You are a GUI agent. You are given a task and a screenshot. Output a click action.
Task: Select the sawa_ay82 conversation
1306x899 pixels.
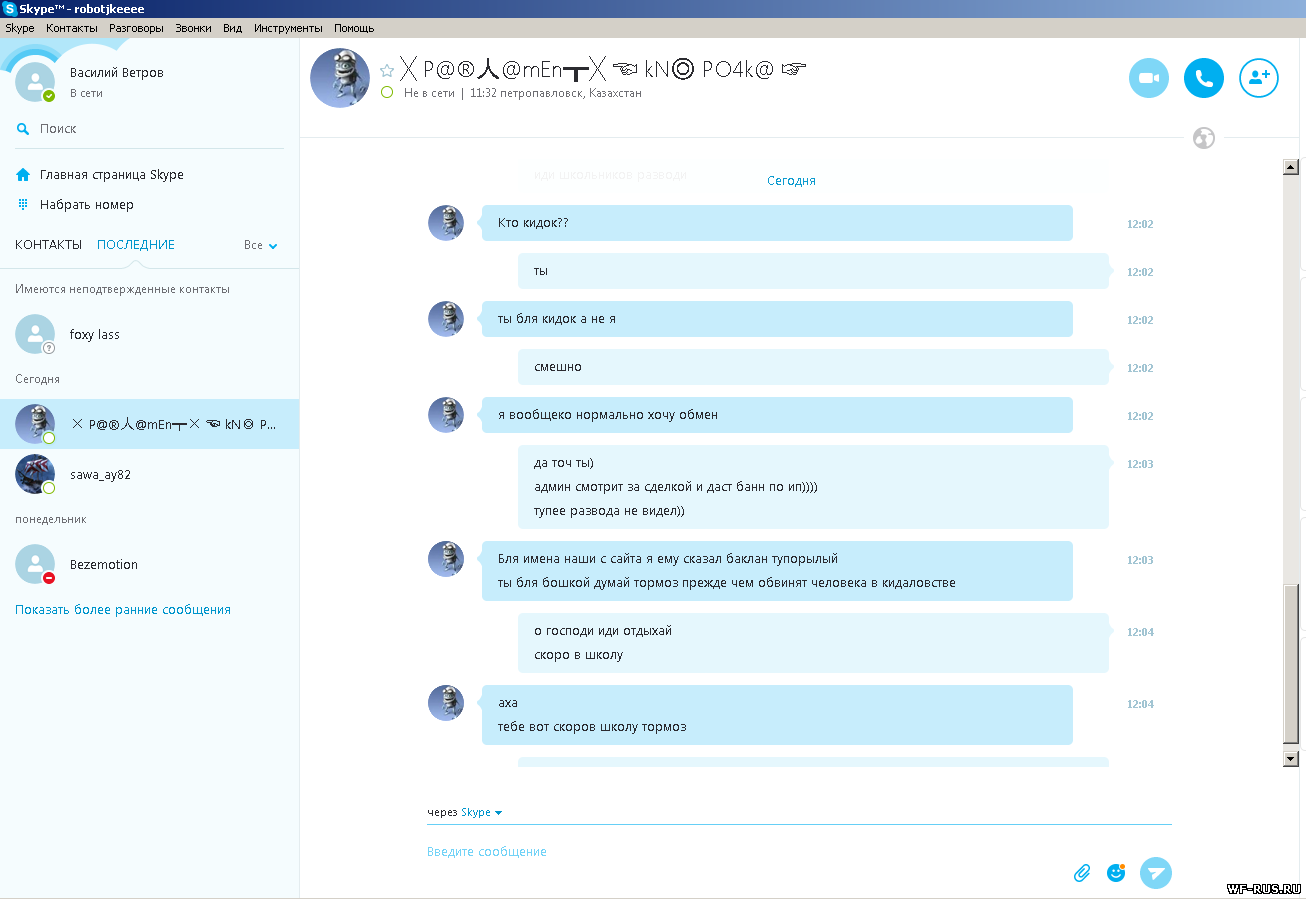click(x=100, y=475)
